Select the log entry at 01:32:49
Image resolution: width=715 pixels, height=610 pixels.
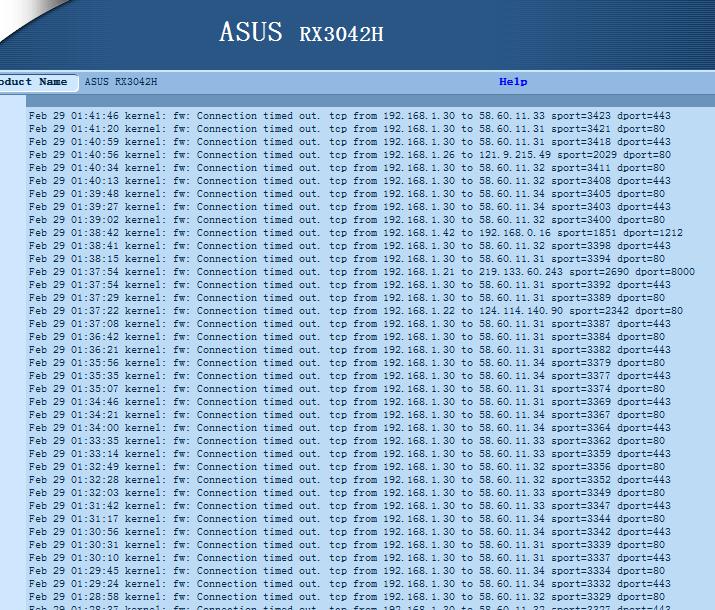point(347,467)
